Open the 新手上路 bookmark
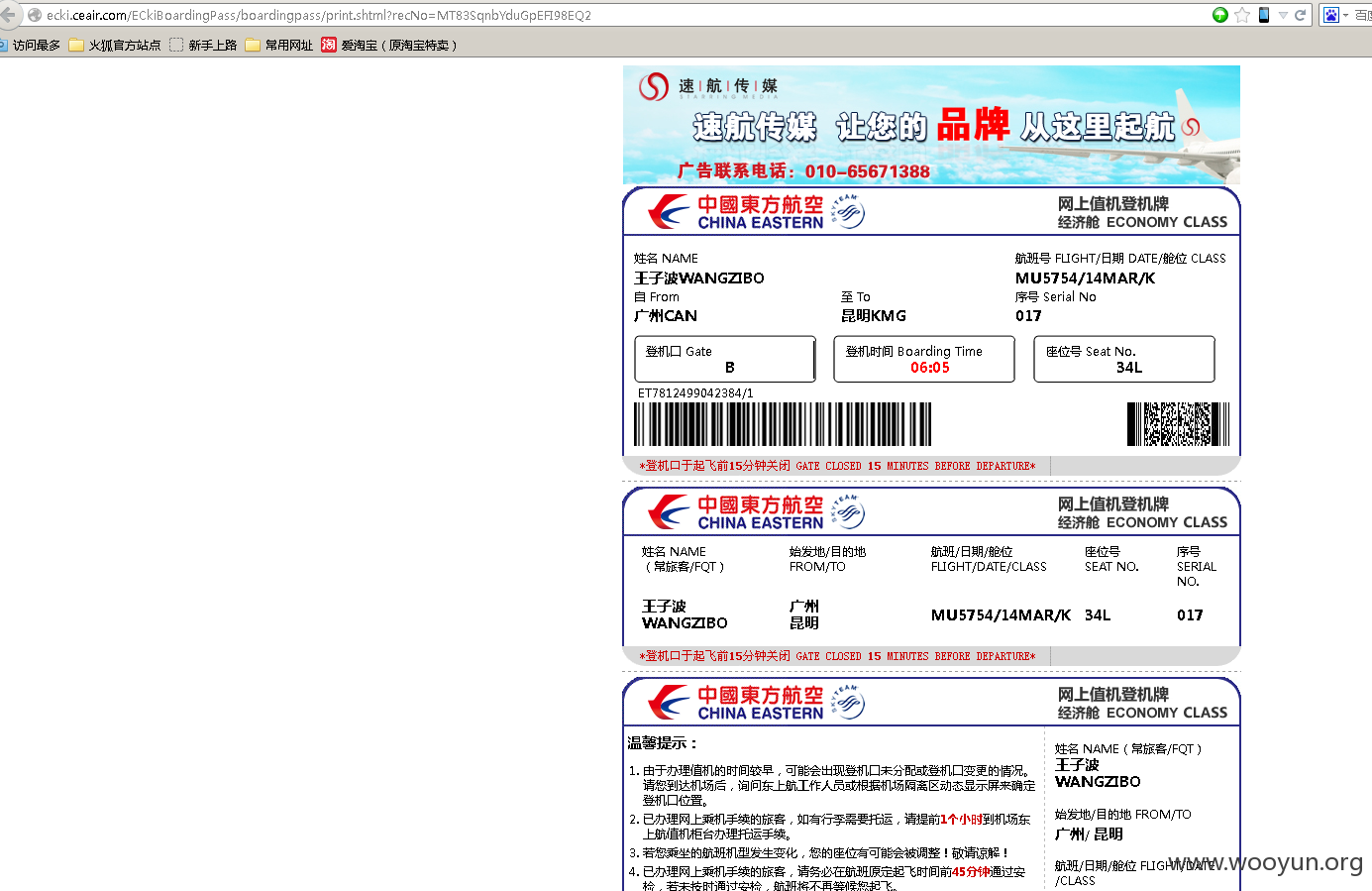This screenshot has width=1372, height=891. [203, 45]
